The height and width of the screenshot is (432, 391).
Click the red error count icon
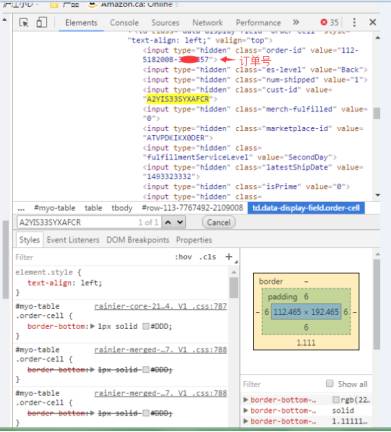(324, 22)
